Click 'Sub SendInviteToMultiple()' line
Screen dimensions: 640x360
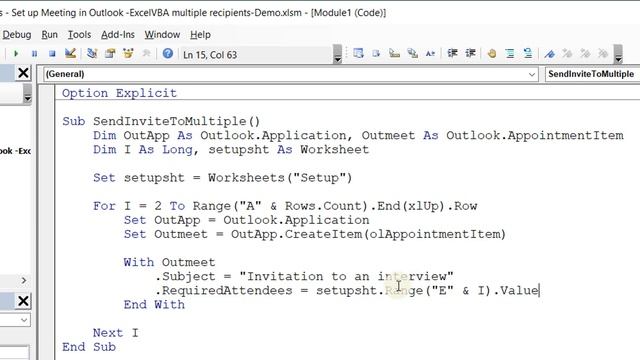(x=161, y=121)
